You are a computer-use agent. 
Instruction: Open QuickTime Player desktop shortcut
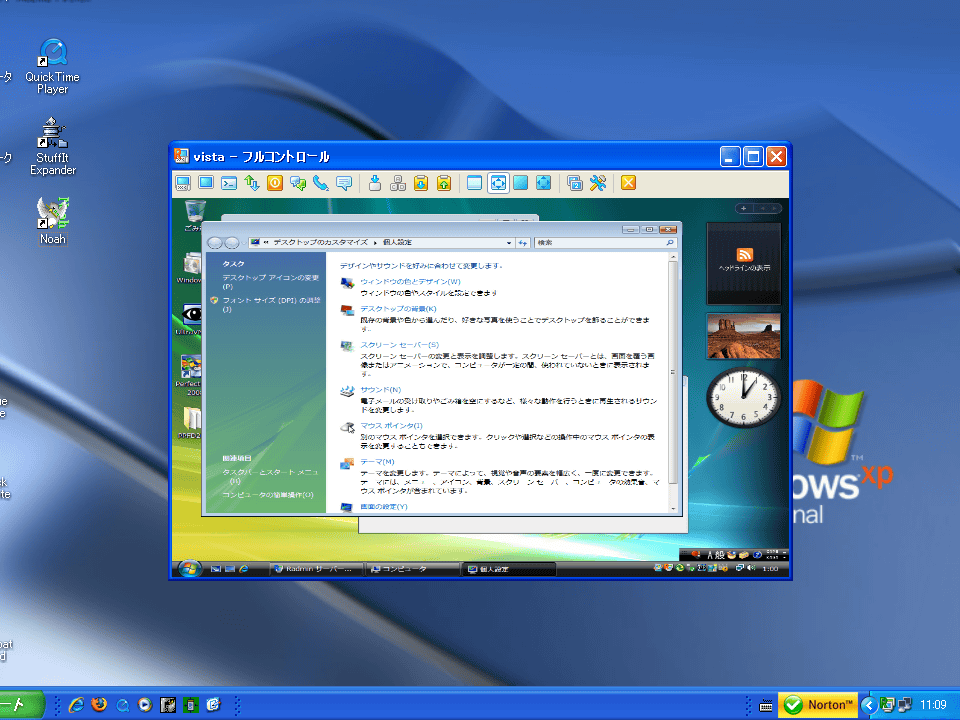click(x=53, y=66)
